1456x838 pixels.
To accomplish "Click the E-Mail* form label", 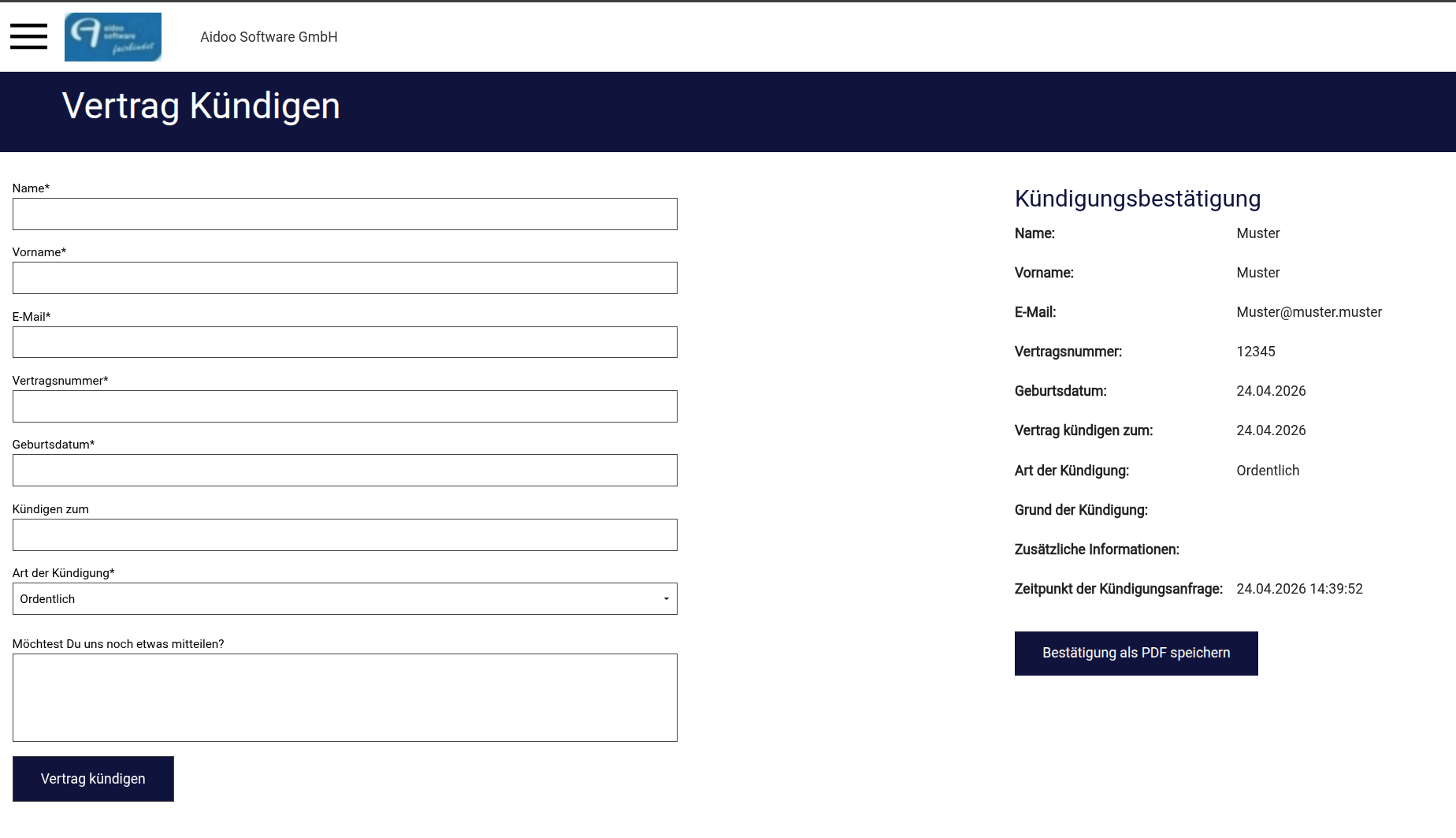I will click(32, 317).
